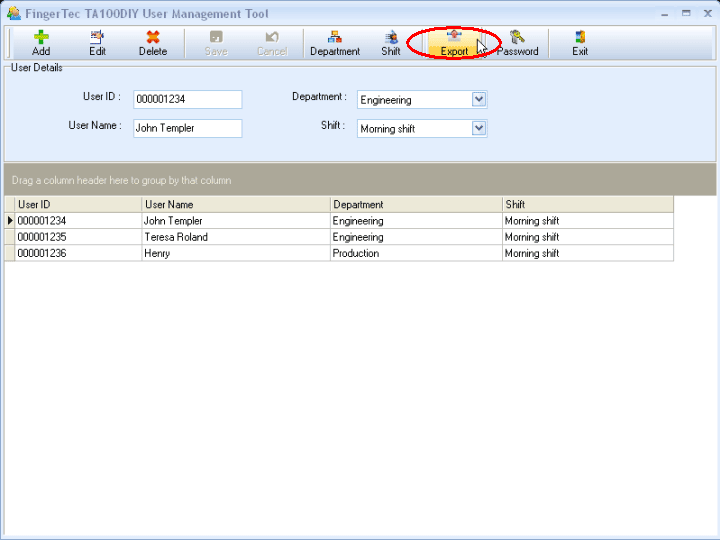The height and width of the screenshot is (540, 720).
Task: Close the User Management Tool window
Action: (708, 13)
